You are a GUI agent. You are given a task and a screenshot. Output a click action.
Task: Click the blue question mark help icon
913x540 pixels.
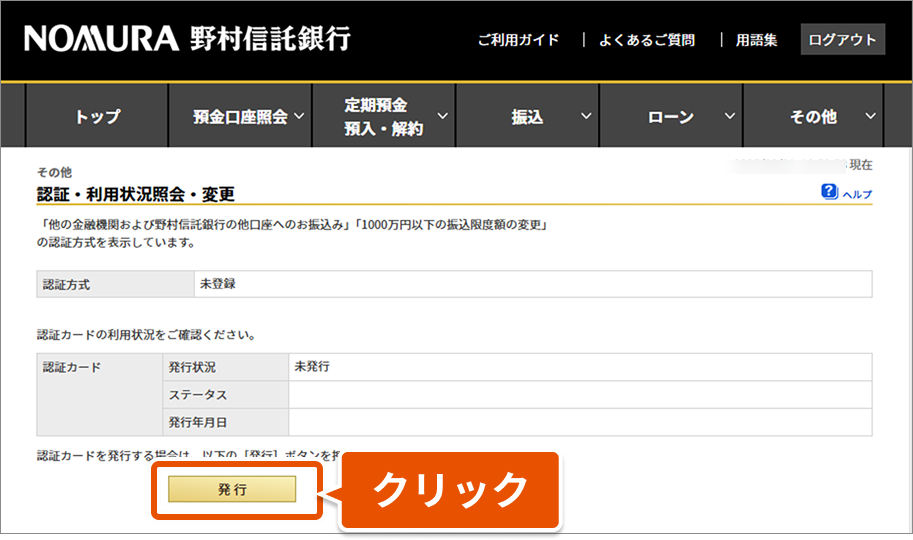click(829, 191)
